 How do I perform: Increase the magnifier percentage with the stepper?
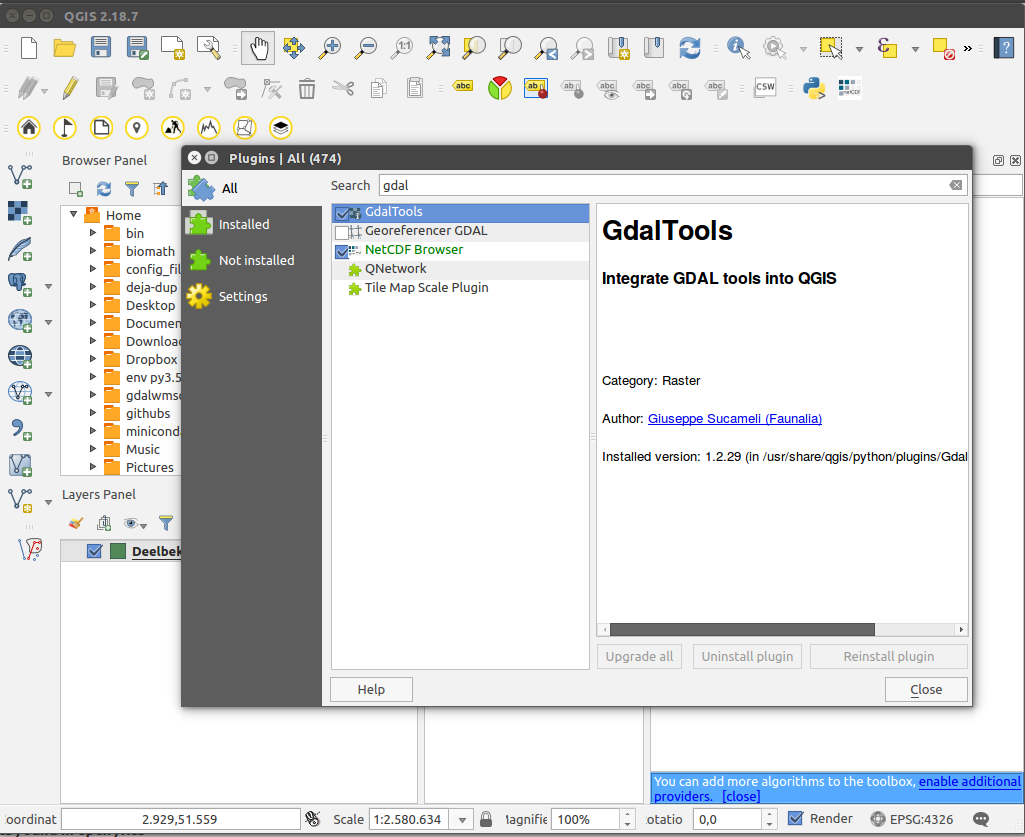627,814
